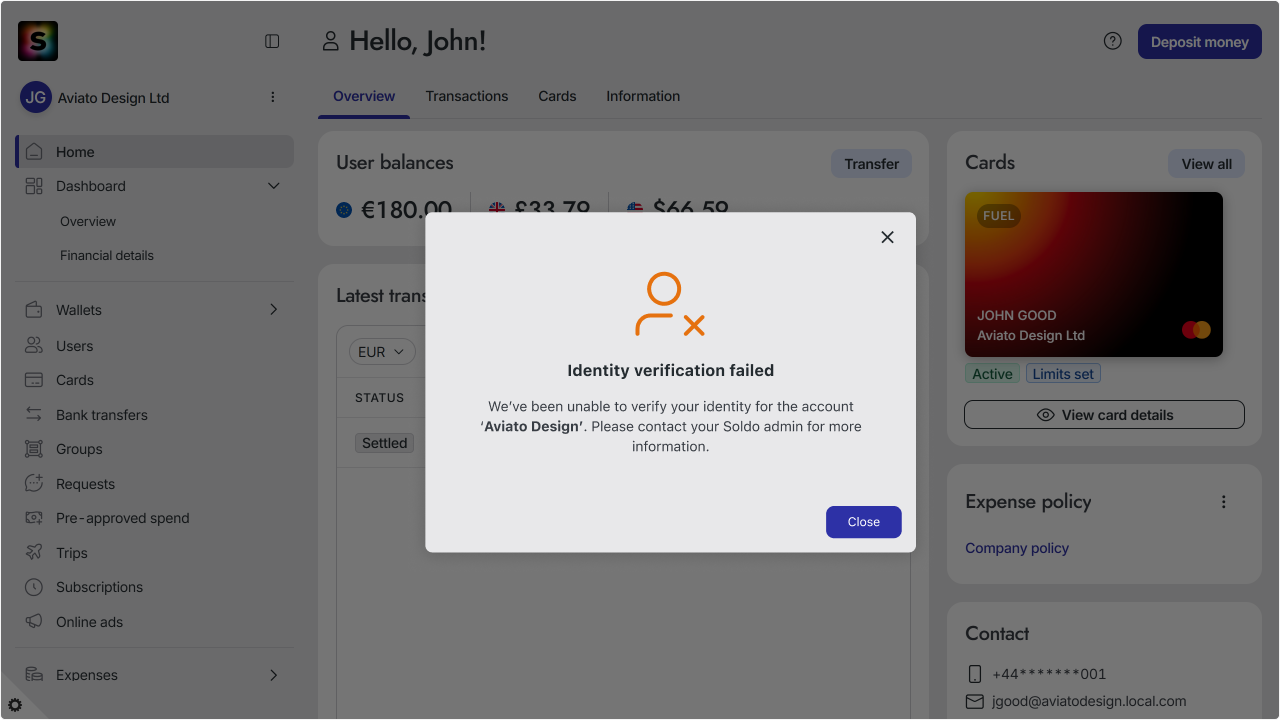Open the help question mark icon
The height and width of the screenshot is (720, 1280).
point(1113,41)
